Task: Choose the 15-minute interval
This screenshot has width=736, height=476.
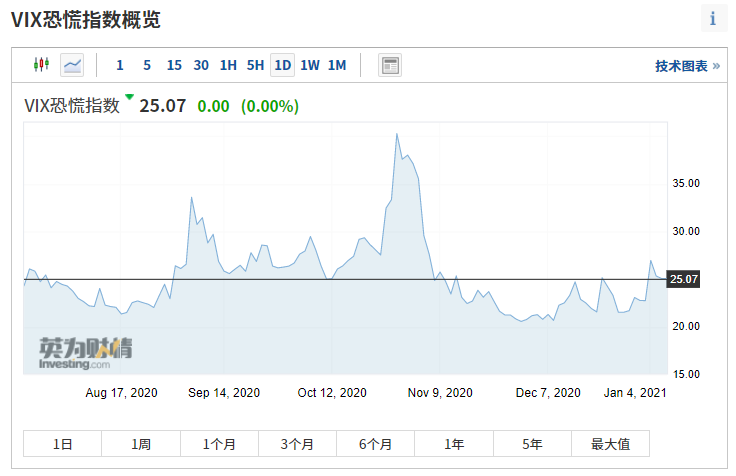Action: tap(174, 65)
